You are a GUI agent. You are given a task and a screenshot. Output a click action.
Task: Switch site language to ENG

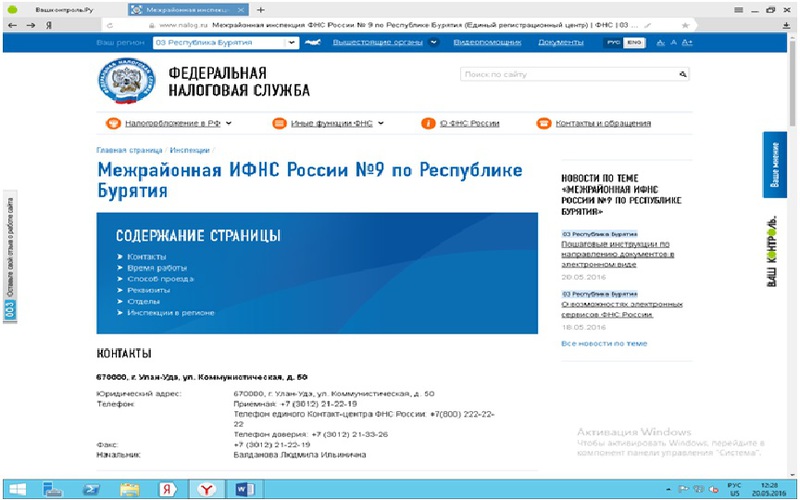point(634,42)
